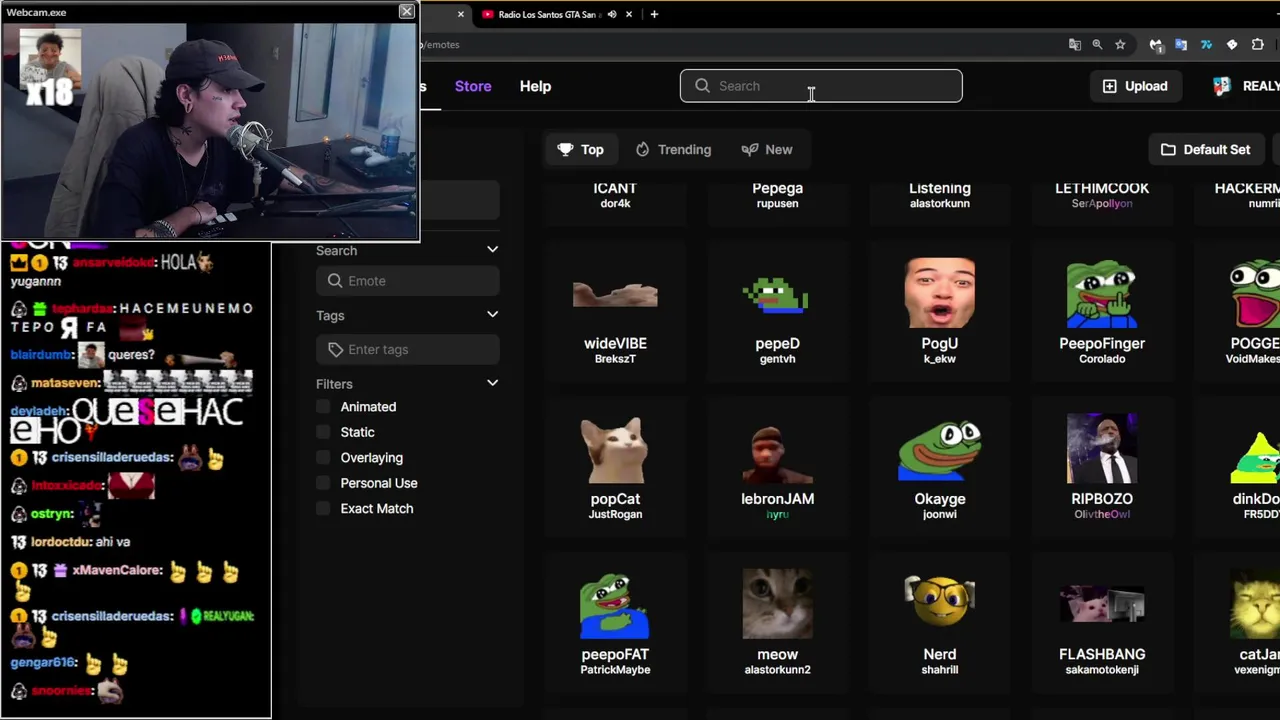Enable the Personal Use filter checkbox
Image resolution: width=1280 pixels, height=720 pixels.
[x=323, y=483]
